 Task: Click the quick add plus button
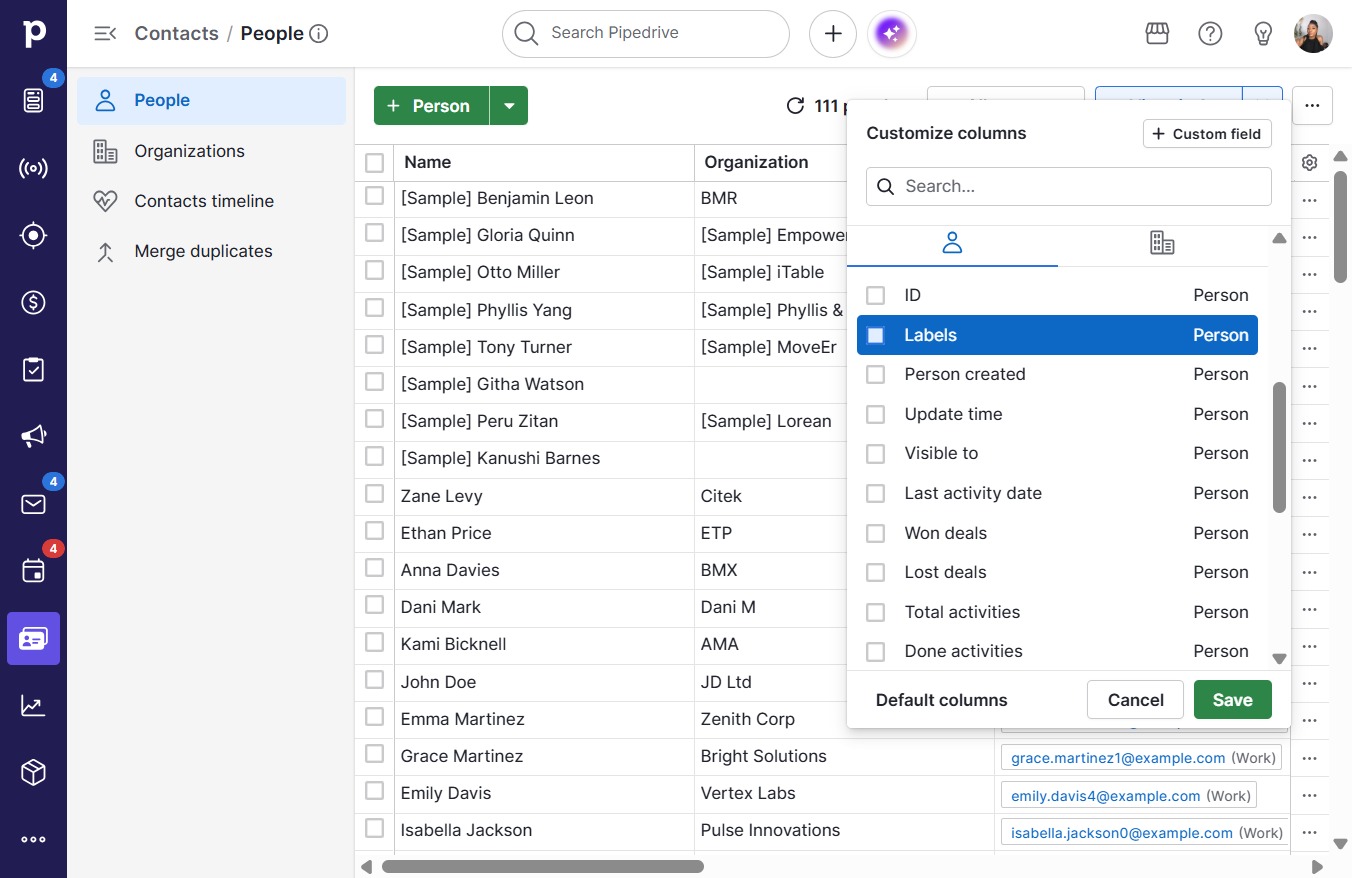coord(833,34)
